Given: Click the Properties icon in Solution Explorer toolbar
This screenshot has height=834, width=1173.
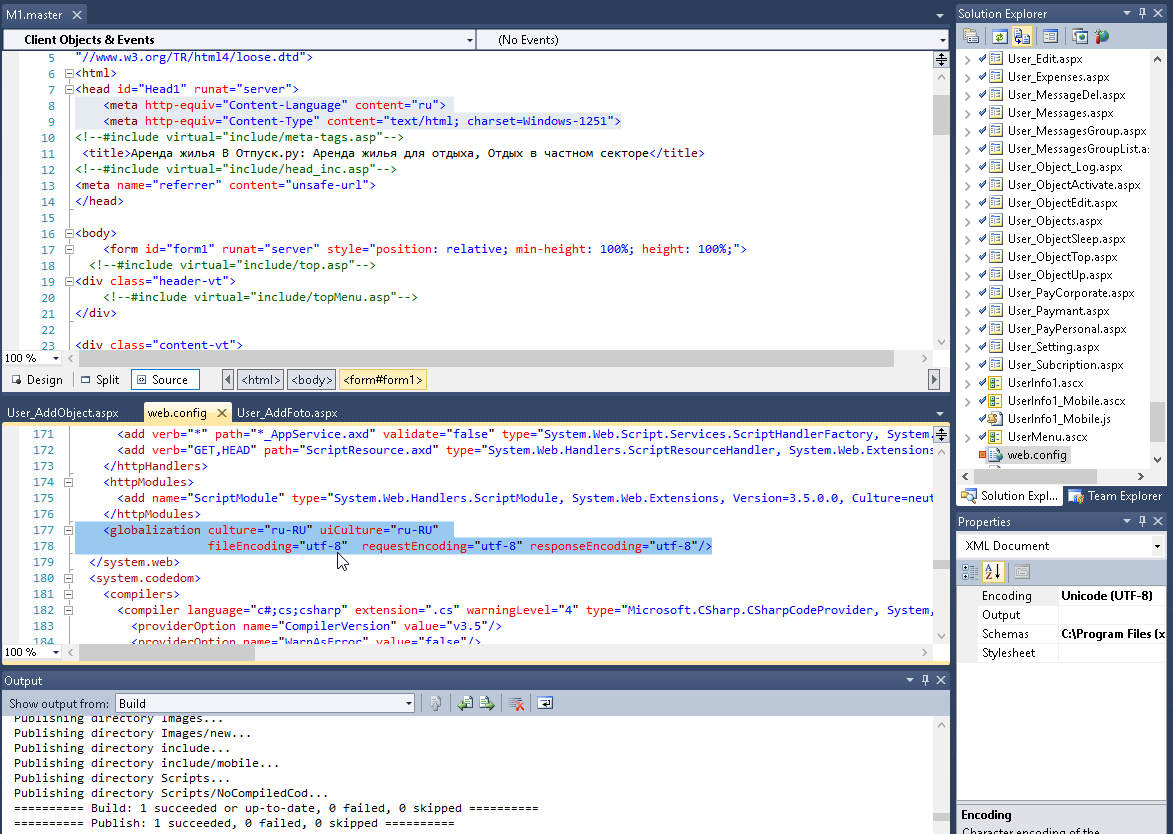Looking at the screenshot, I should click(971, 37).
